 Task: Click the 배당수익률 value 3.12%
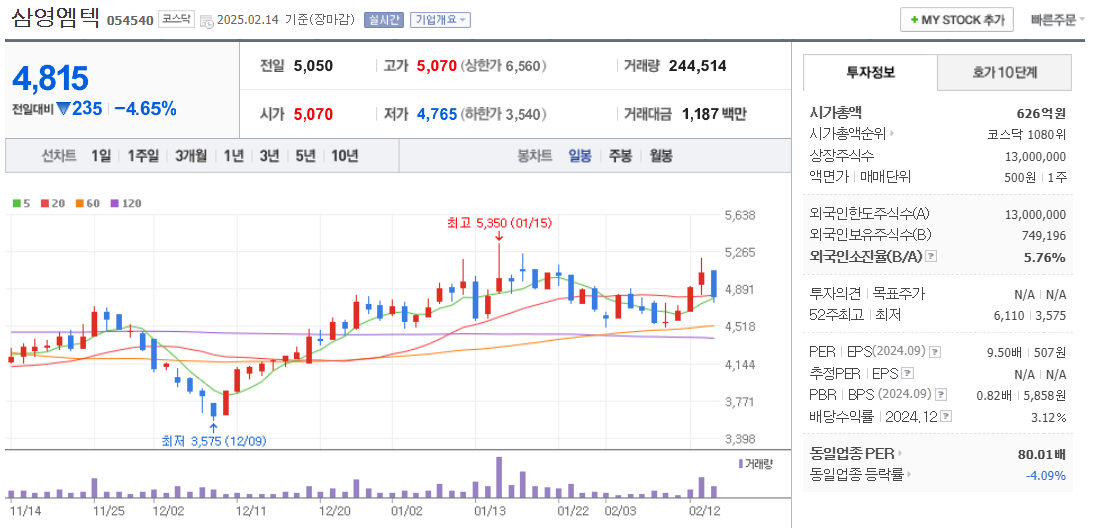1047,418
